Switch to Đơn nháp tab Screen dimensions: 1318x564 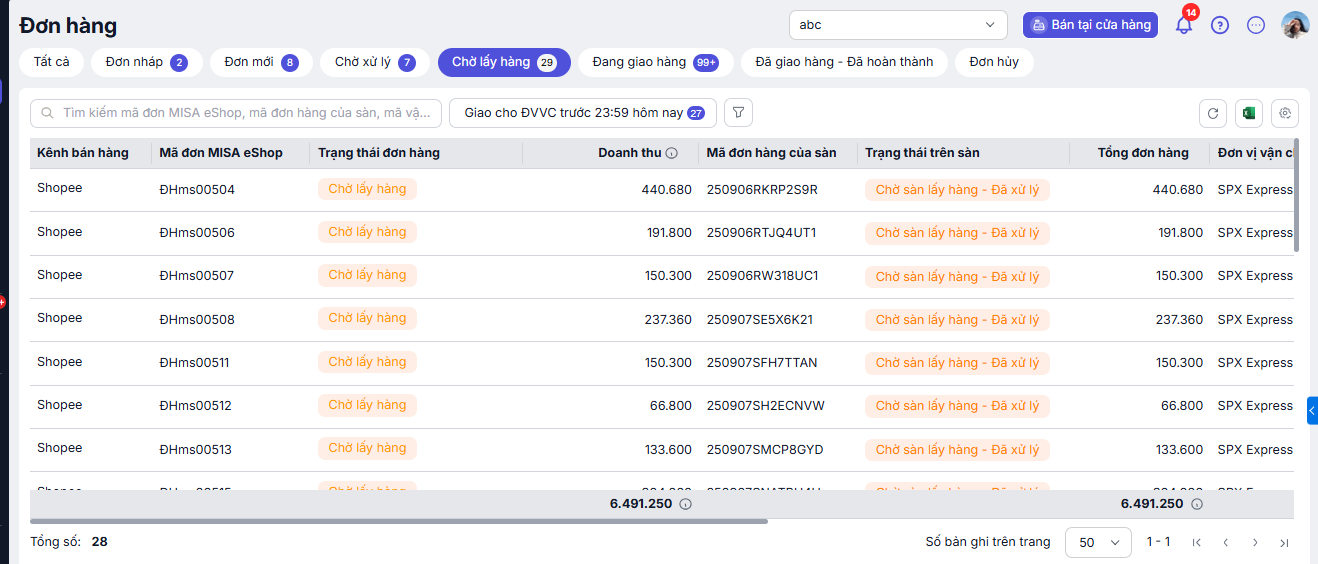pos(147,62)
